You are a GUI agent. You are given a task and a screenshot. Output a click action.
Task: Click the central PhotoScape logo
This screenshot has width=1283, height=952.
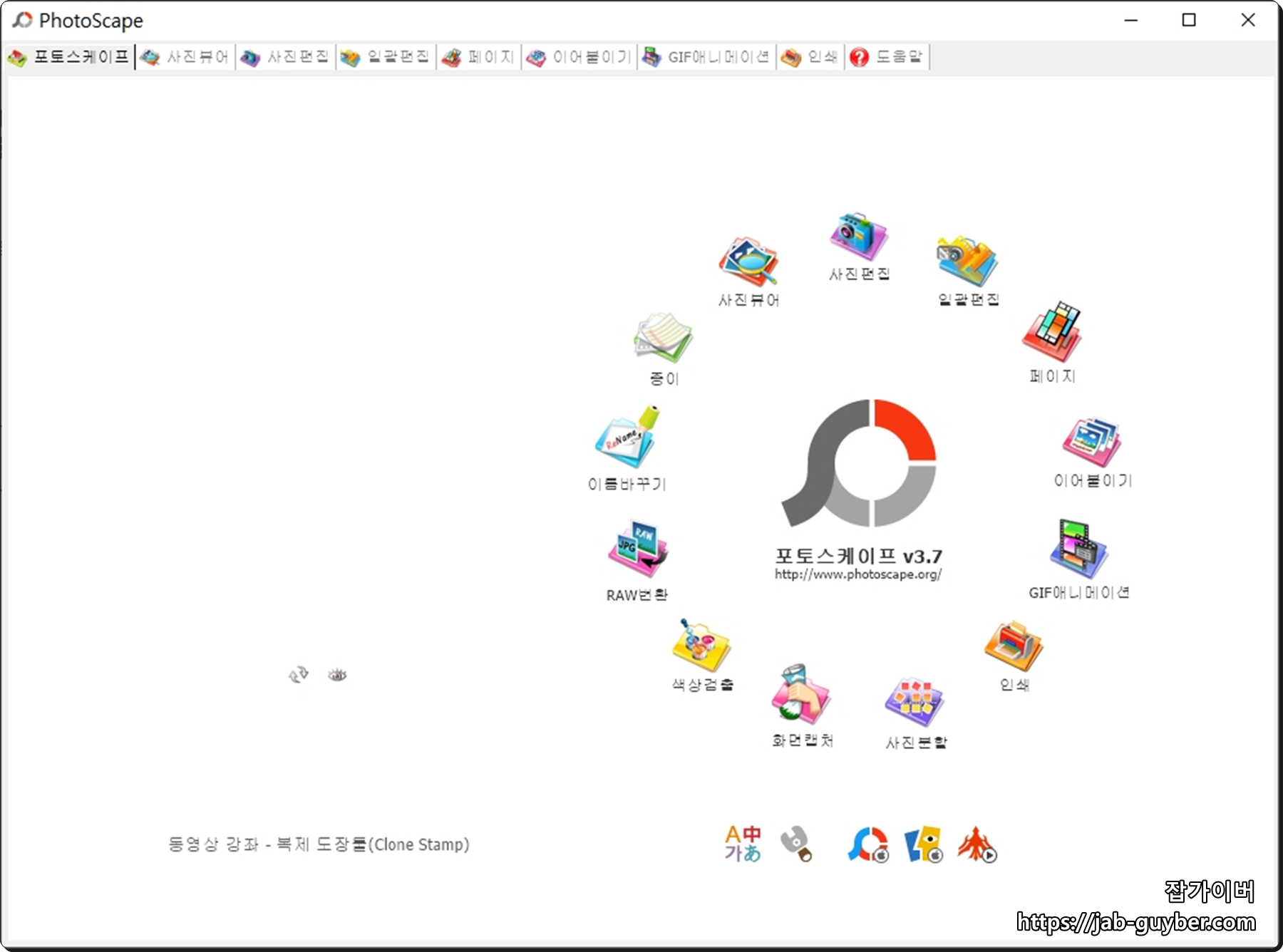(859, 463)
